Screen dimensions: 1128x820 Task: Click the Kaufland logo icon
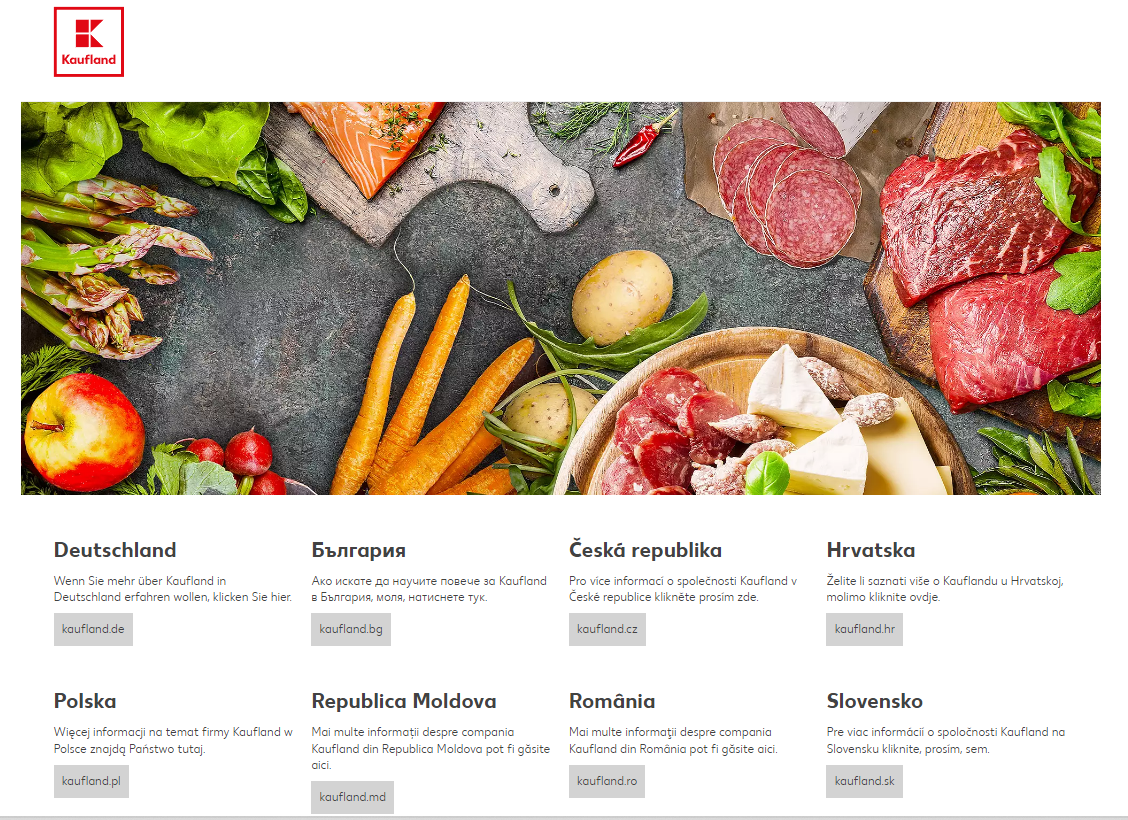88,42
